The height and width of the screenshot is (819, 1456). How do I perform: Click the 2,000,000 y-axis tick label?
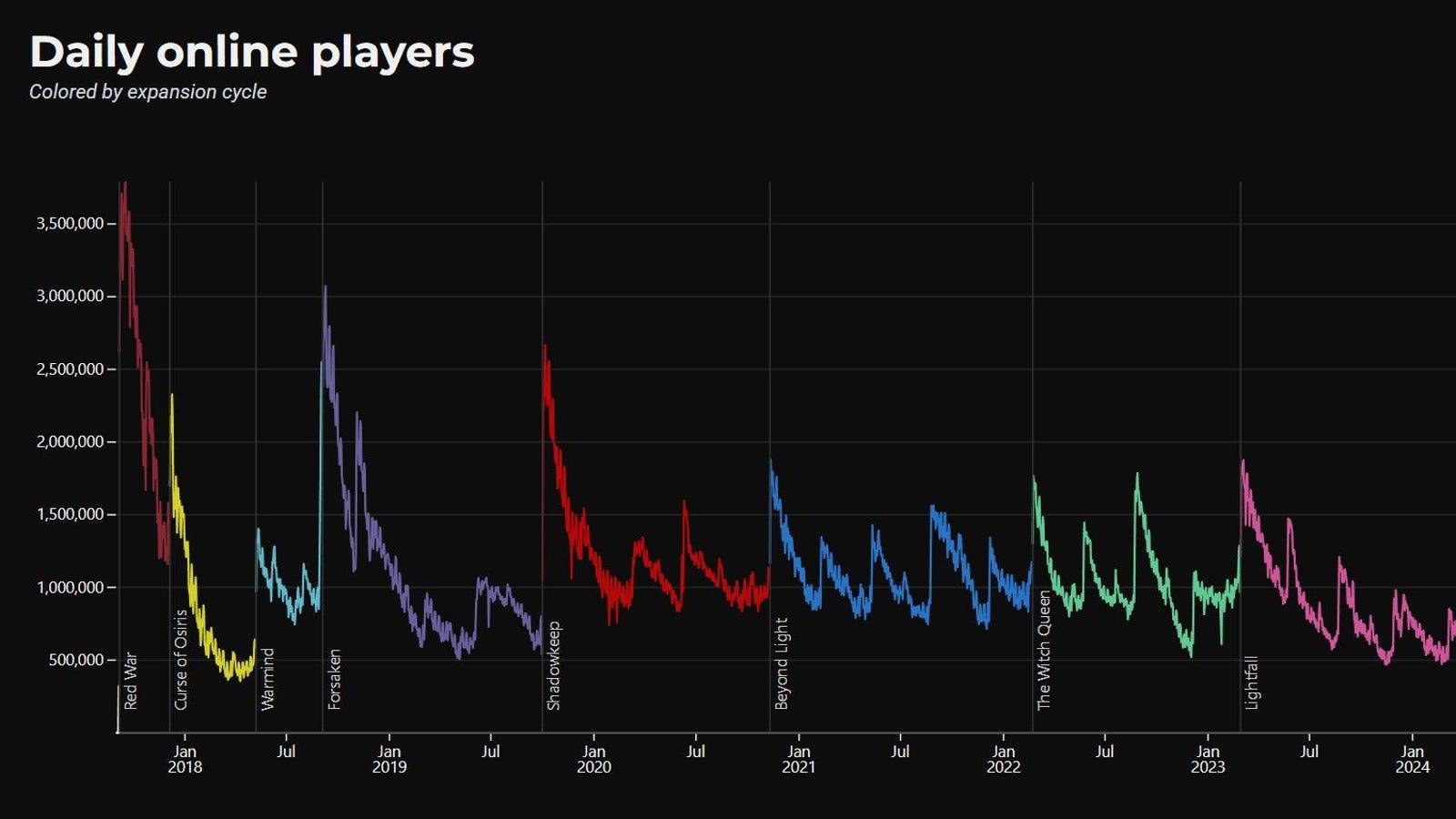[x=70, y=442]
